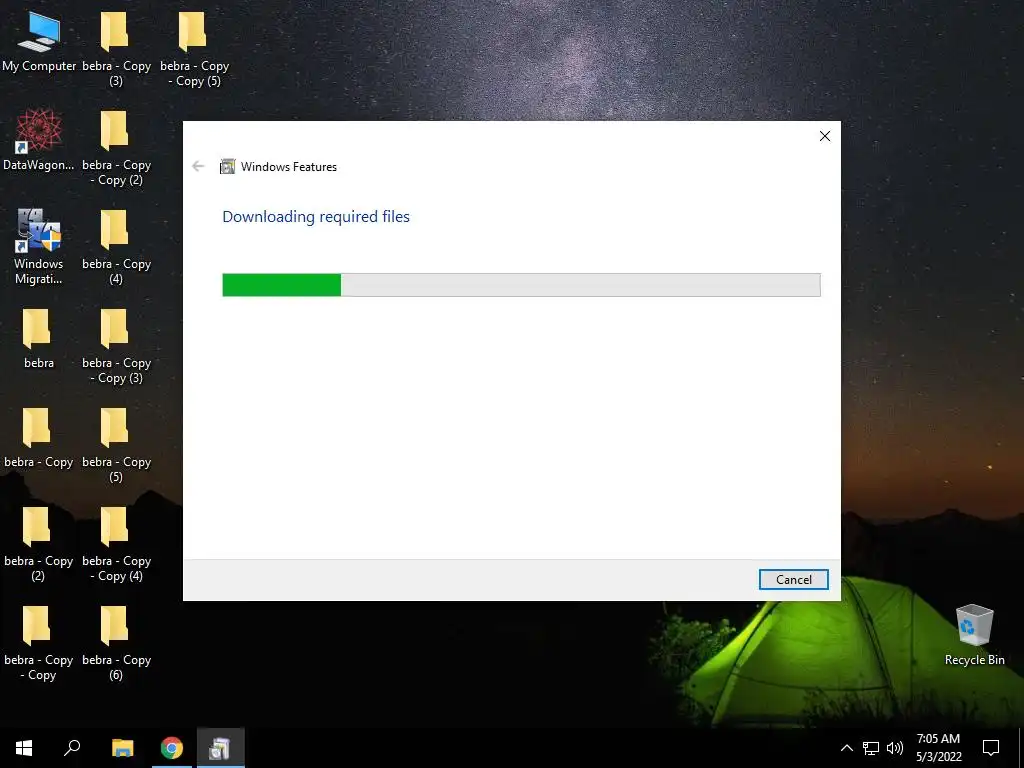Image resolution: width=1024 pixels, height=768 pixels.
Task: Select the 'bebra - Copy (3)' folder
Action: coord(116,49)
